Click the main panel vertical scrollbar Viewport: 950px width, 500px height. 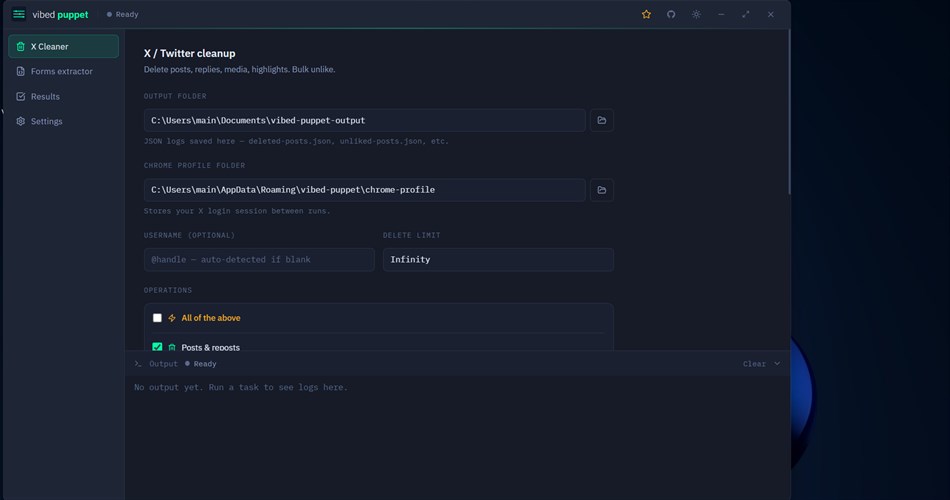(x=789, y=112)
